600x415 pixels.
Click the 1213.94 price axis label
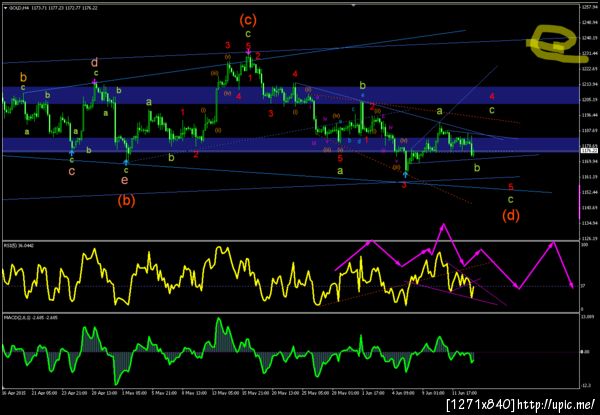(590, 84)
